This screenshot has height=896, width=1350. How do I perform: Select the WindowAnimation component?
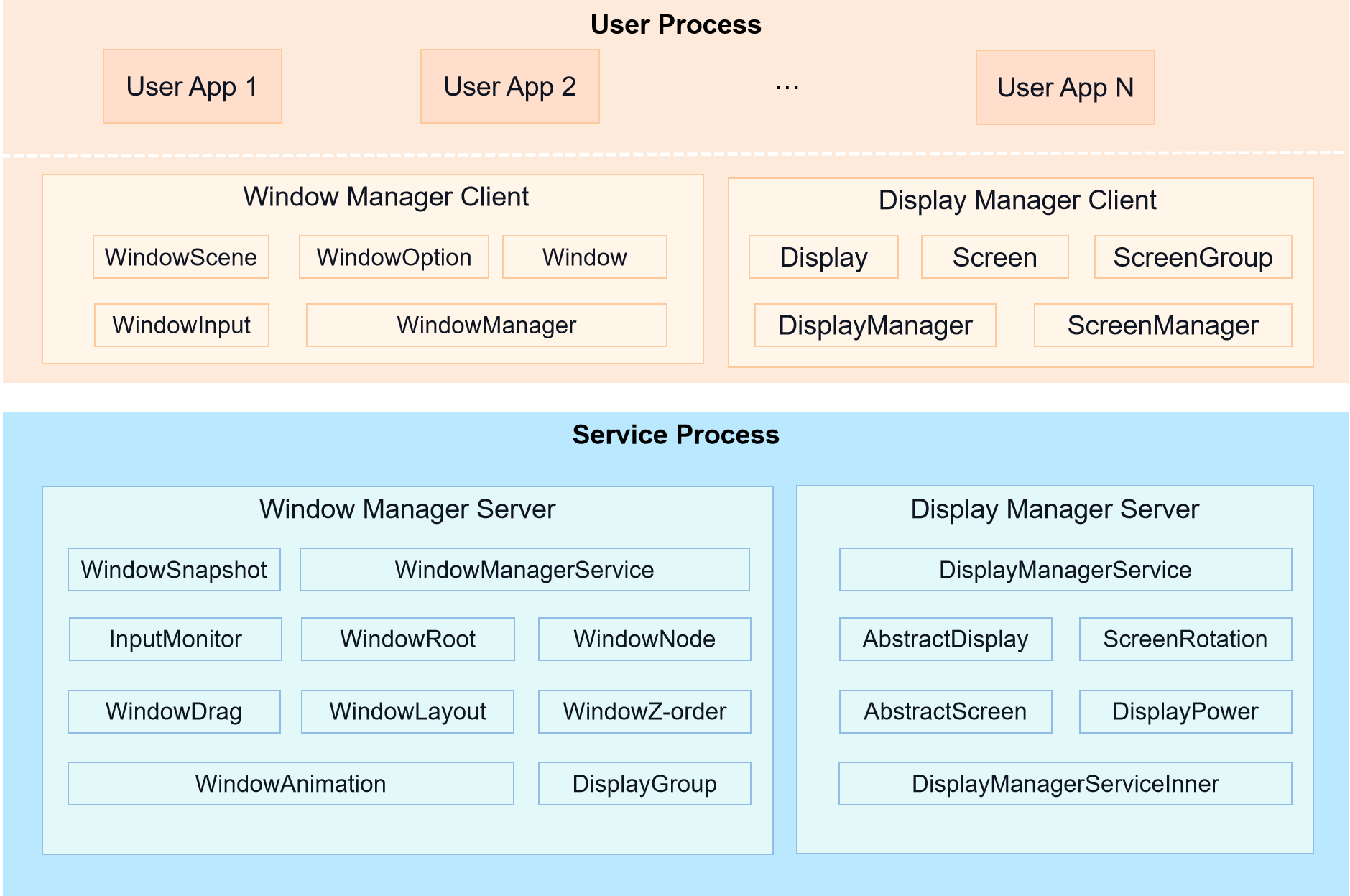pos(290,783)
